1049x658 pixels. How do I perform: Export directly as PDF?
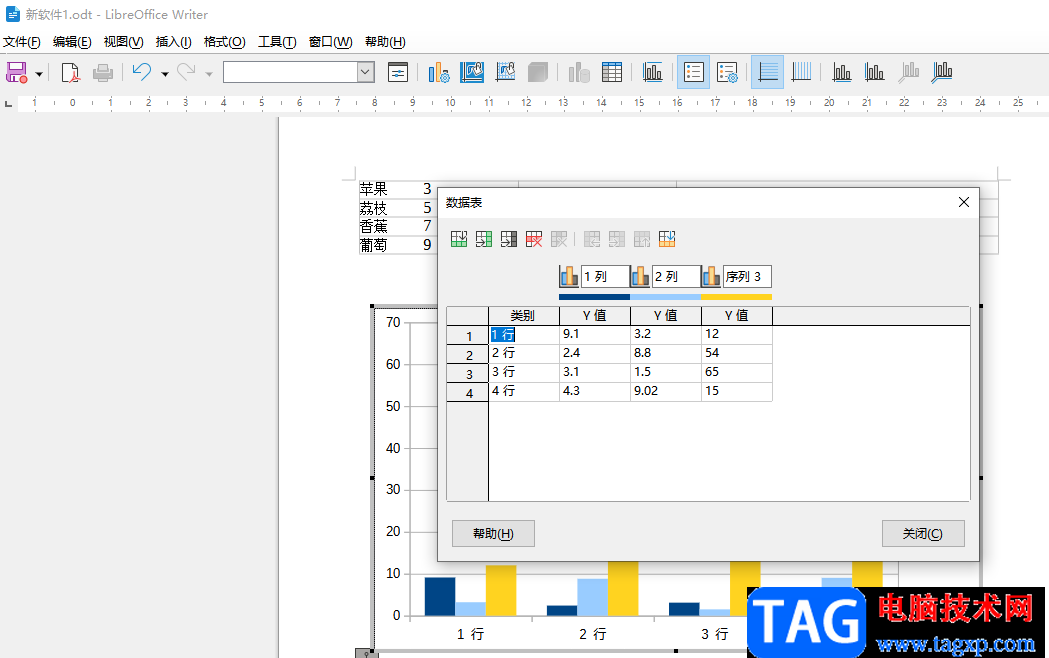tap(70, 72)
